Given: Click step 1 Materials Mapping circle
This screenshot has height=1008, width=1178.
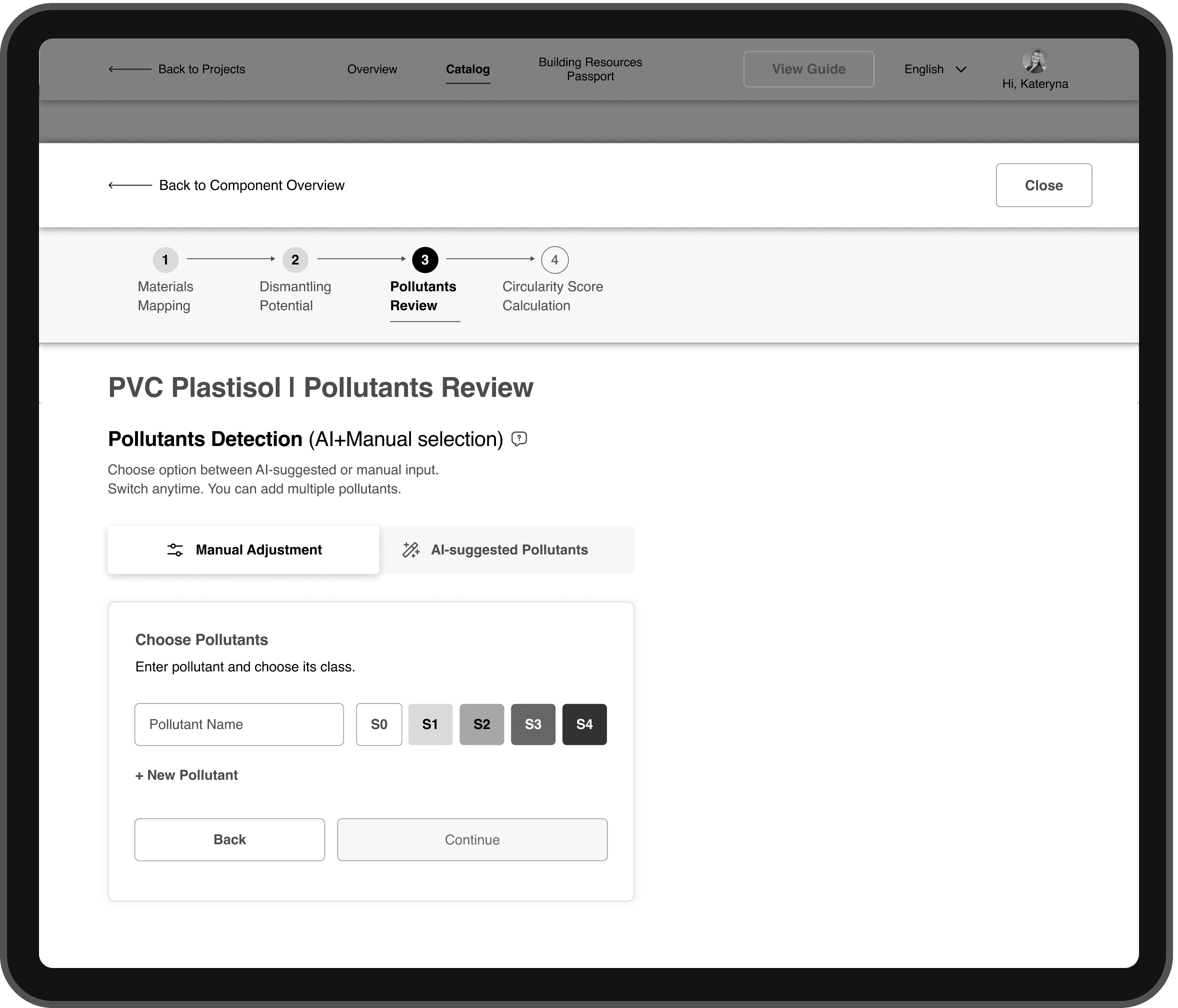Looking at the screenshot, I should [165, 260].
